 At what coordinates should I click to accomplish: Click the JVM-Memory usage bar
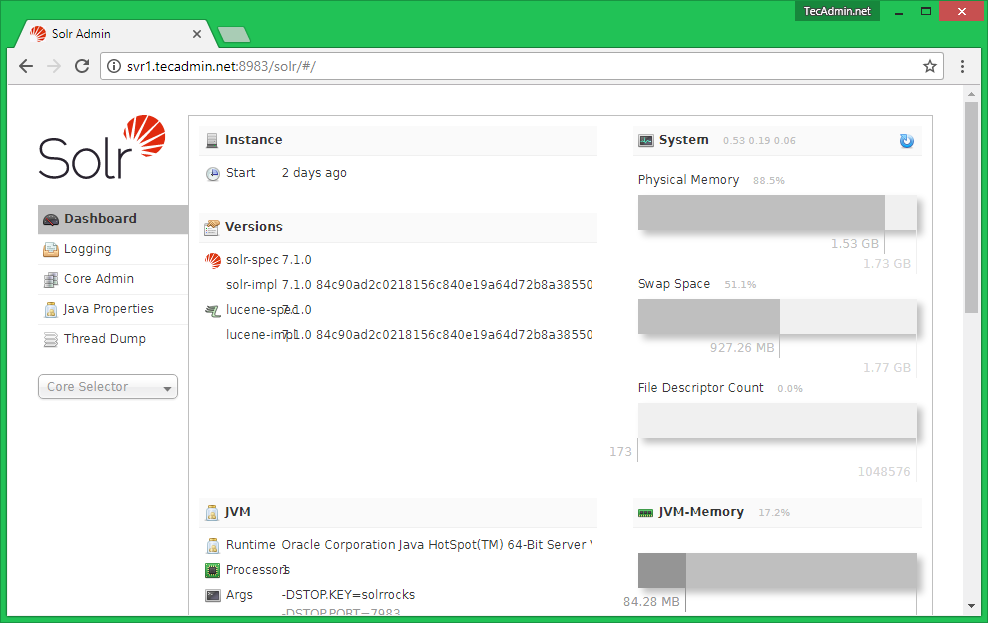[777, 571]
